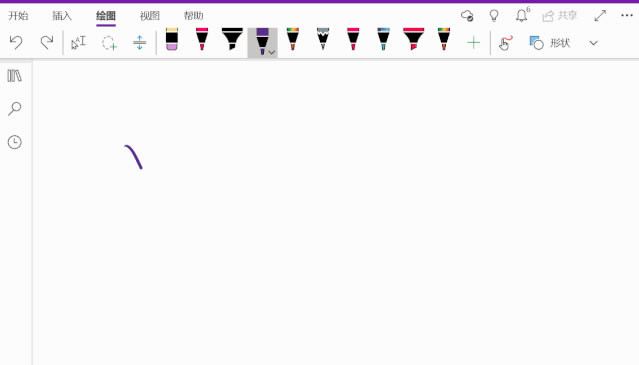The height and width of the screenshot is (365, 639).
Task: Open the lightbulb tell-me feature
Action: point(494,16)
